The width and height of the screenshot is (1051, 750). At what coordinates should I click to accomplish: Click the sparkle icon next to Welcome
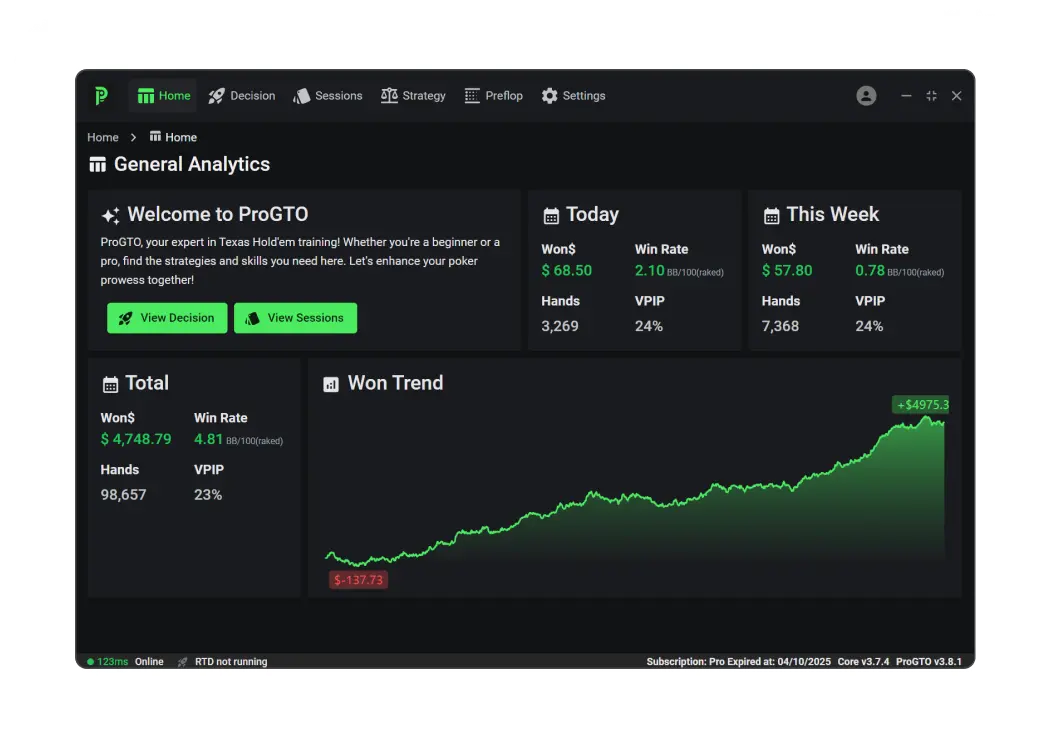pyautogui.click(x=110, y=216)
